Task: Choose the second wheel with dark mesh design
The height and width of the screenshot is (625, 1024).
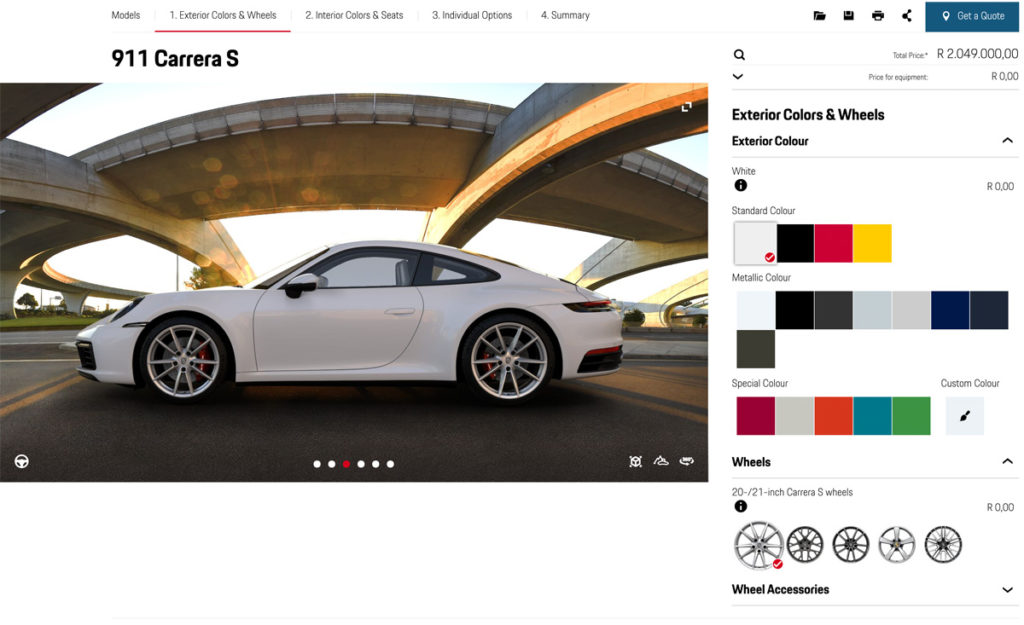Action: click(x=805, y=545)
